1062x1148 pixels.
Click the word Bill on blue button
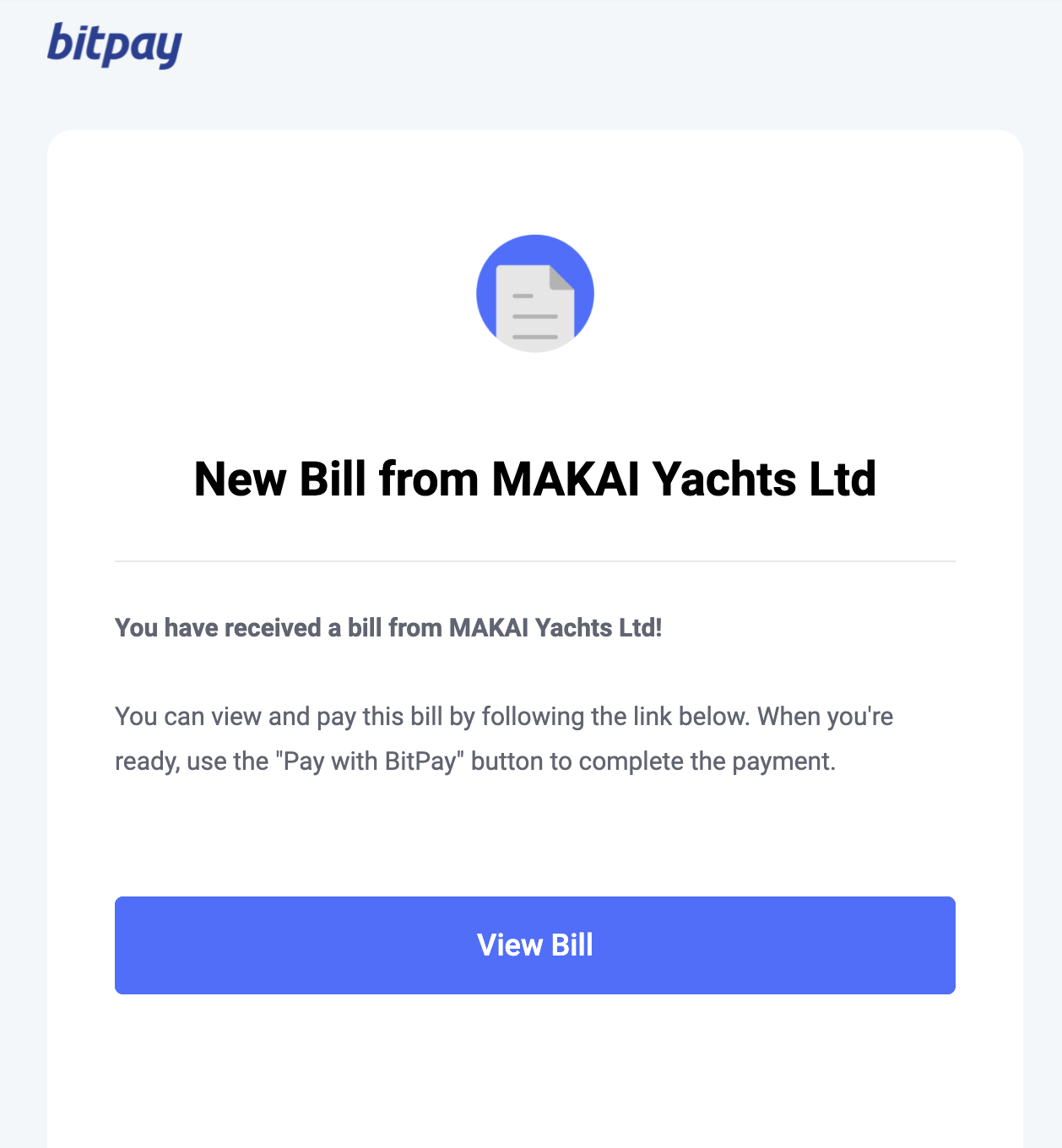(572, 945)
